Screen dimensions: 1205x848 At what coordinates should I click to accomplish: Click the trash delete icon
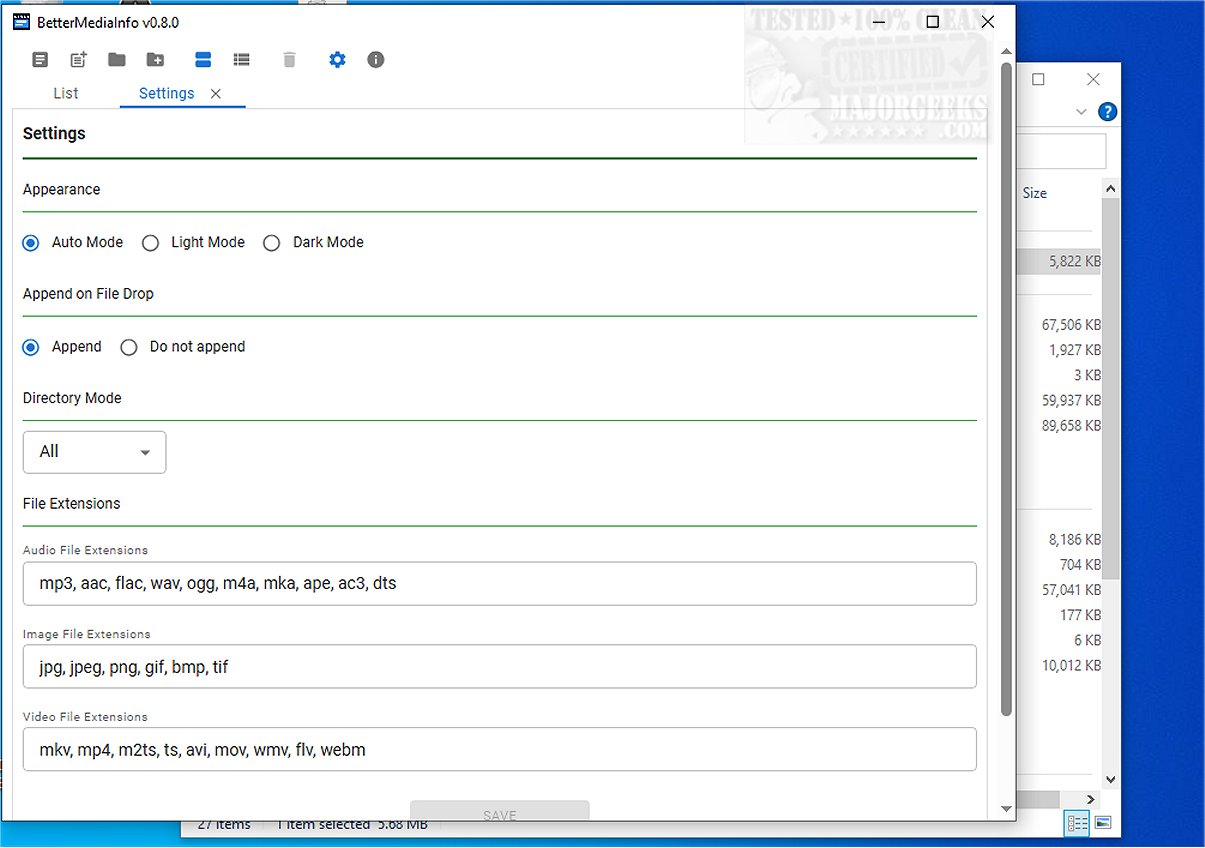[x=289, y=60]
